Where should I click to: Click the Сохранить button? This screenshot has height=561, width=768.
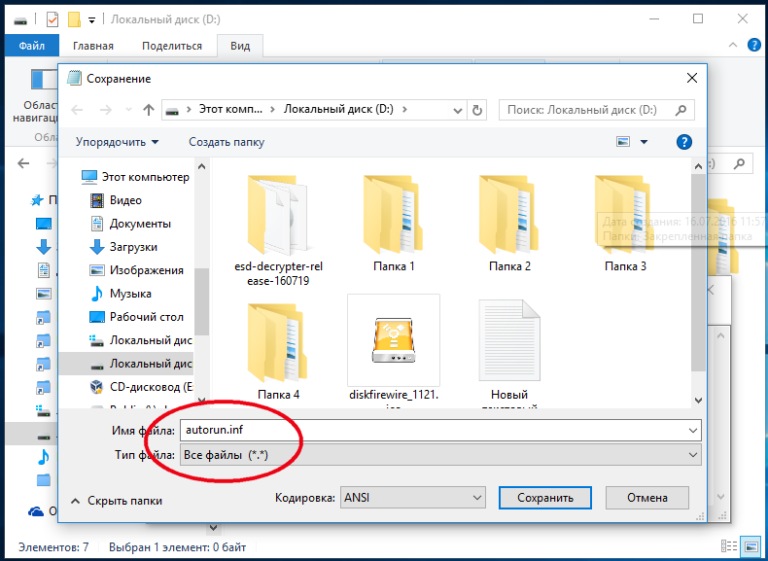(545, 498)
